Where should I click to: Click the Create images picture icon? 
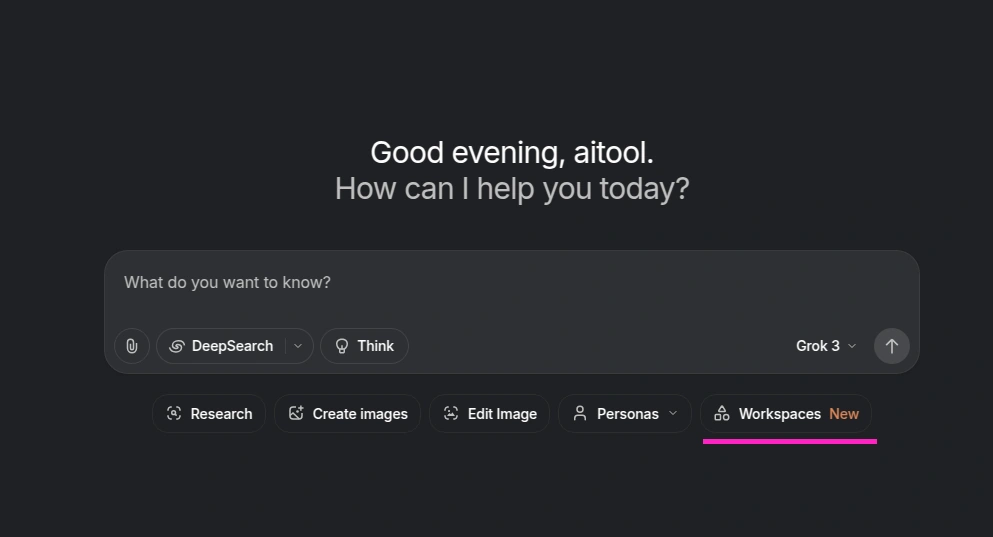coord(296,414)
